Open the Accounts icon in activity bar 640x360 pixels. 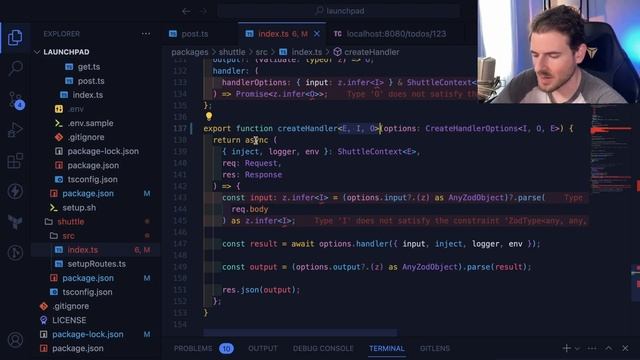click(x=15, y=340)
